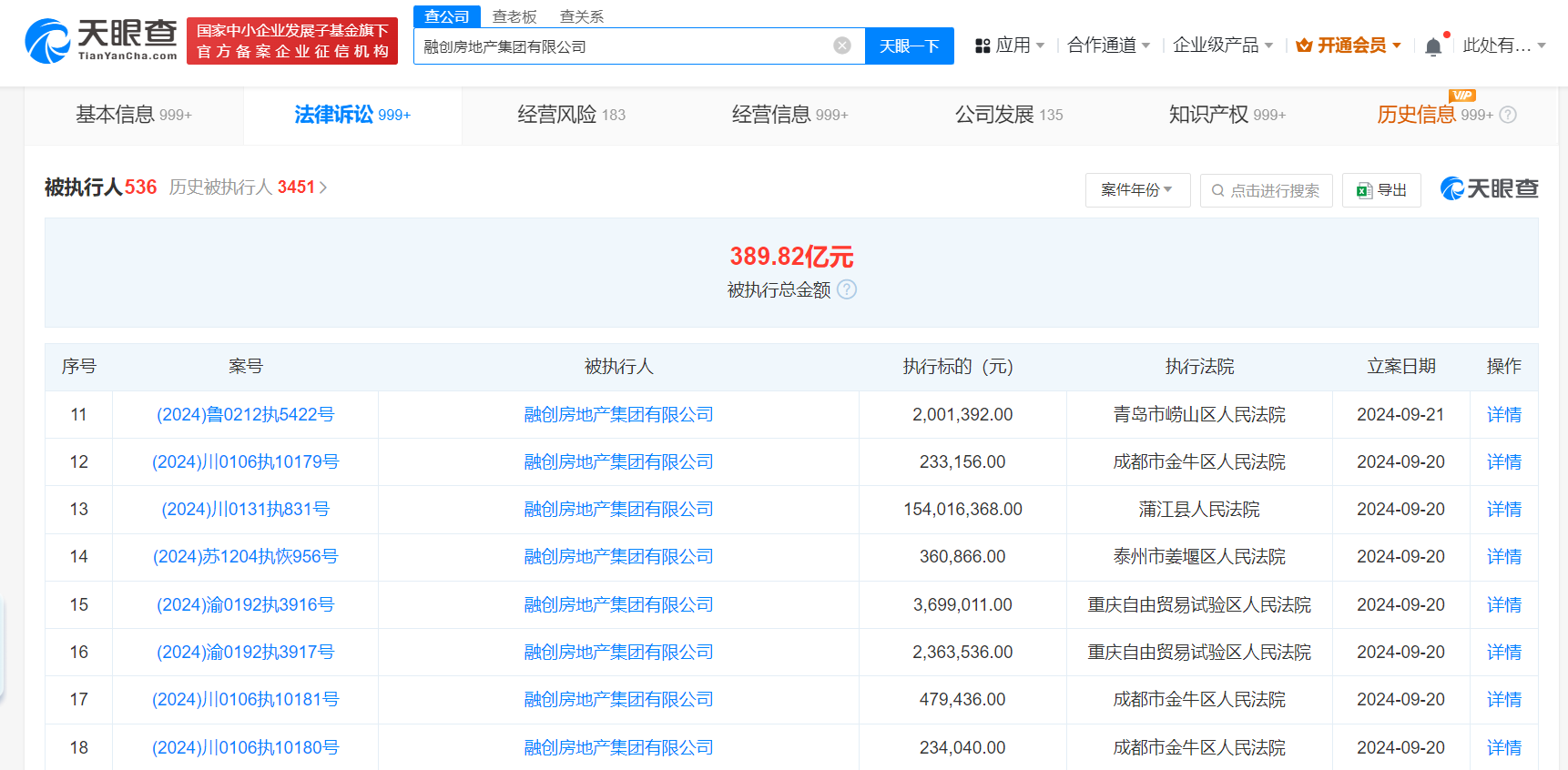Screen dimensions: 1568x770
Task: Switch to the 经营风险 tab
Action: (571, 115)
